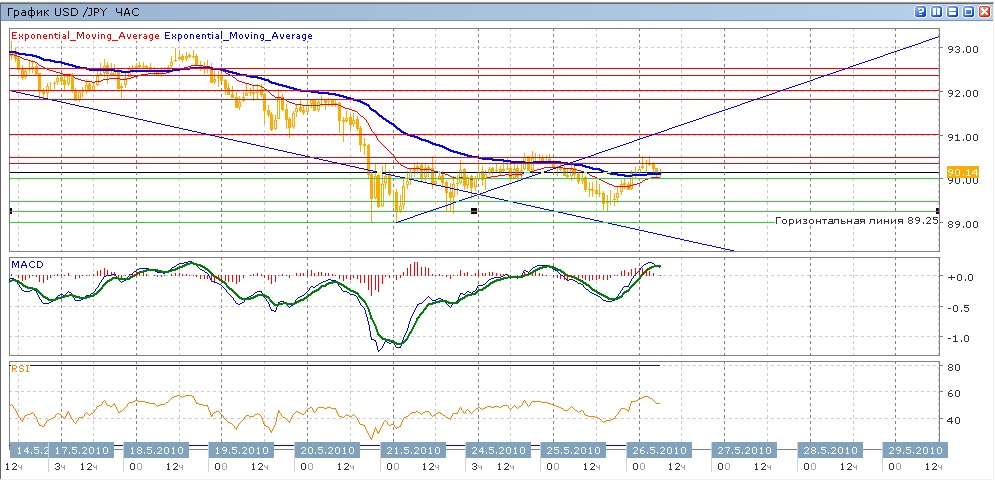Close the USD/JPY chart window

(984, 11)
